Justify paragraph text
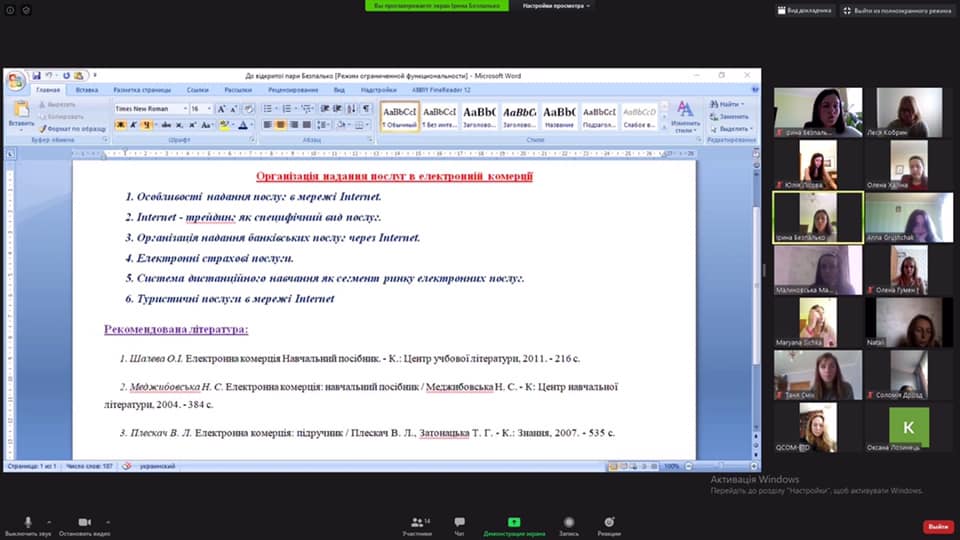Image resolution: width=960 pixels, height=540 pixels. pos(307,125)
